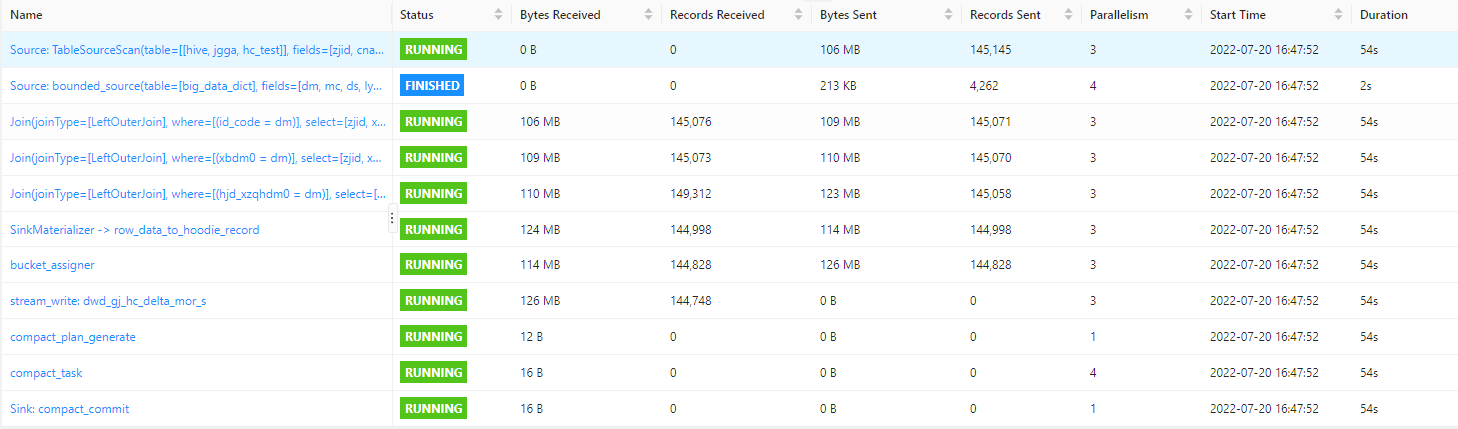Open Join where id_code = dm
This screenshot has width=1458, height=429.
point(196,122)
